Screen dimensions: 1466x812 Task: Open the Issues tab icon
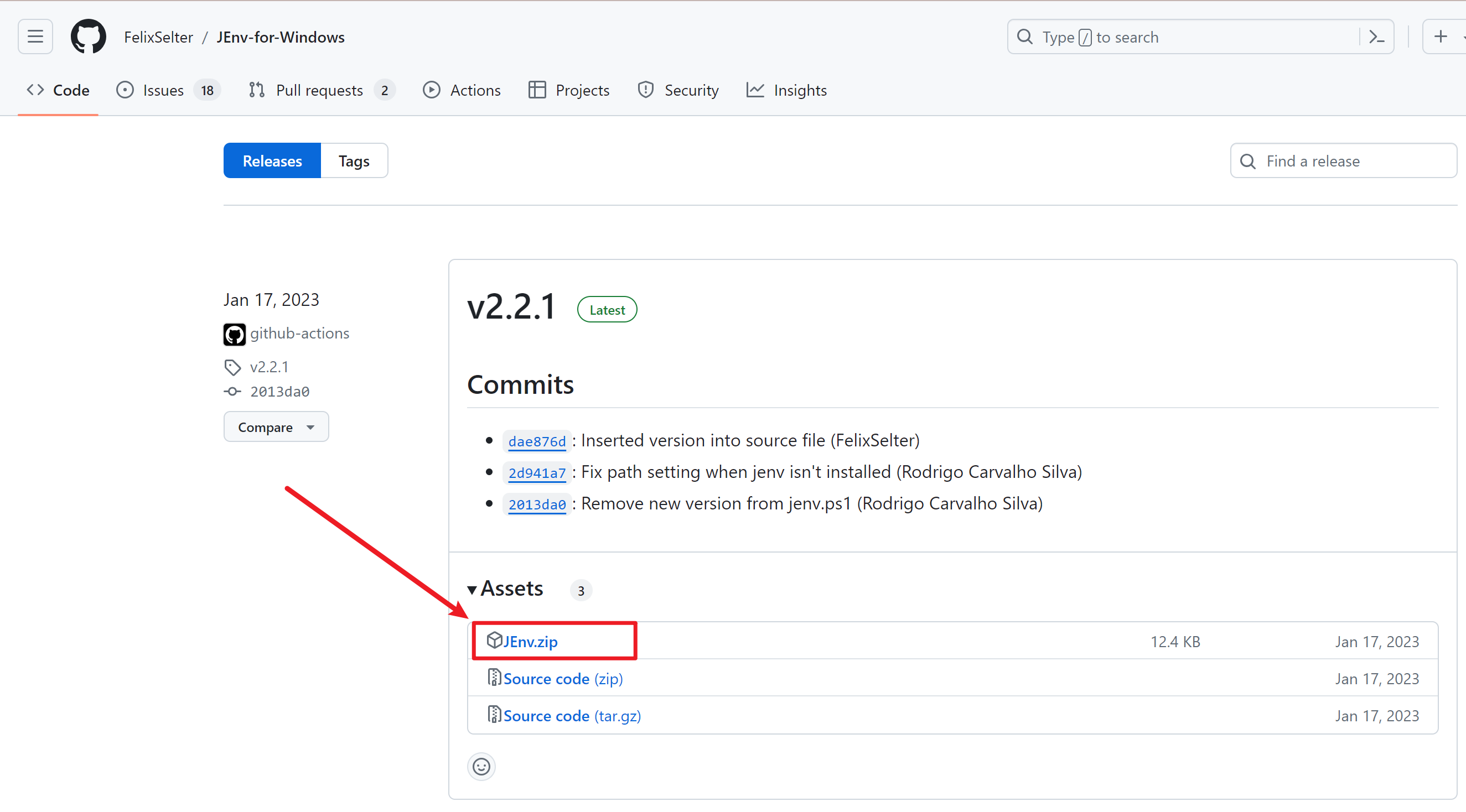pyautogui.click(x=124, y=90)
